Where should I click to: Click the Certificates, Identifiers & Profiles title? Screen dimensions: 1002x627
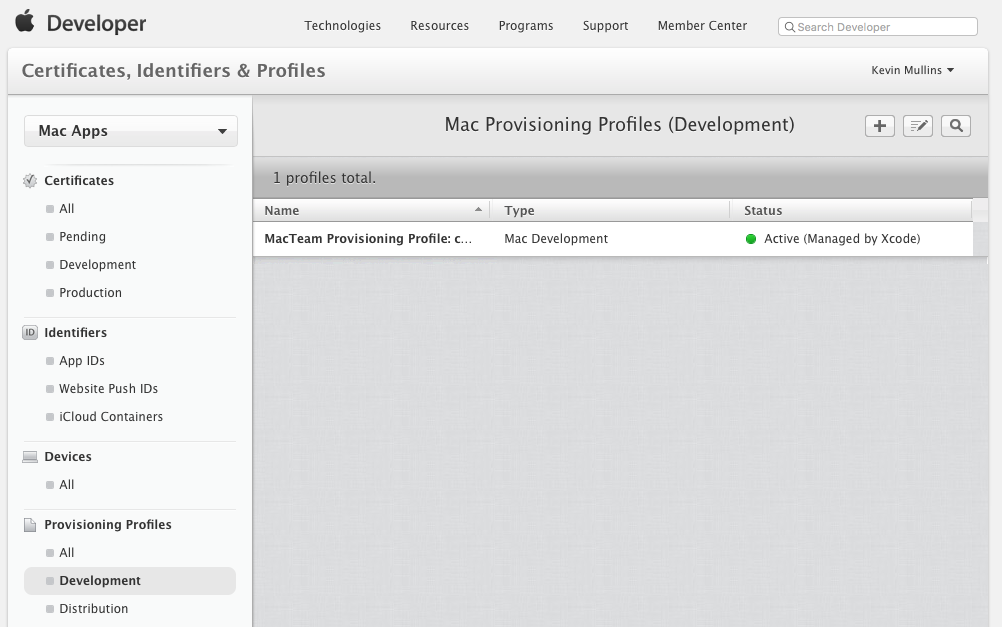tap(173, 70)
